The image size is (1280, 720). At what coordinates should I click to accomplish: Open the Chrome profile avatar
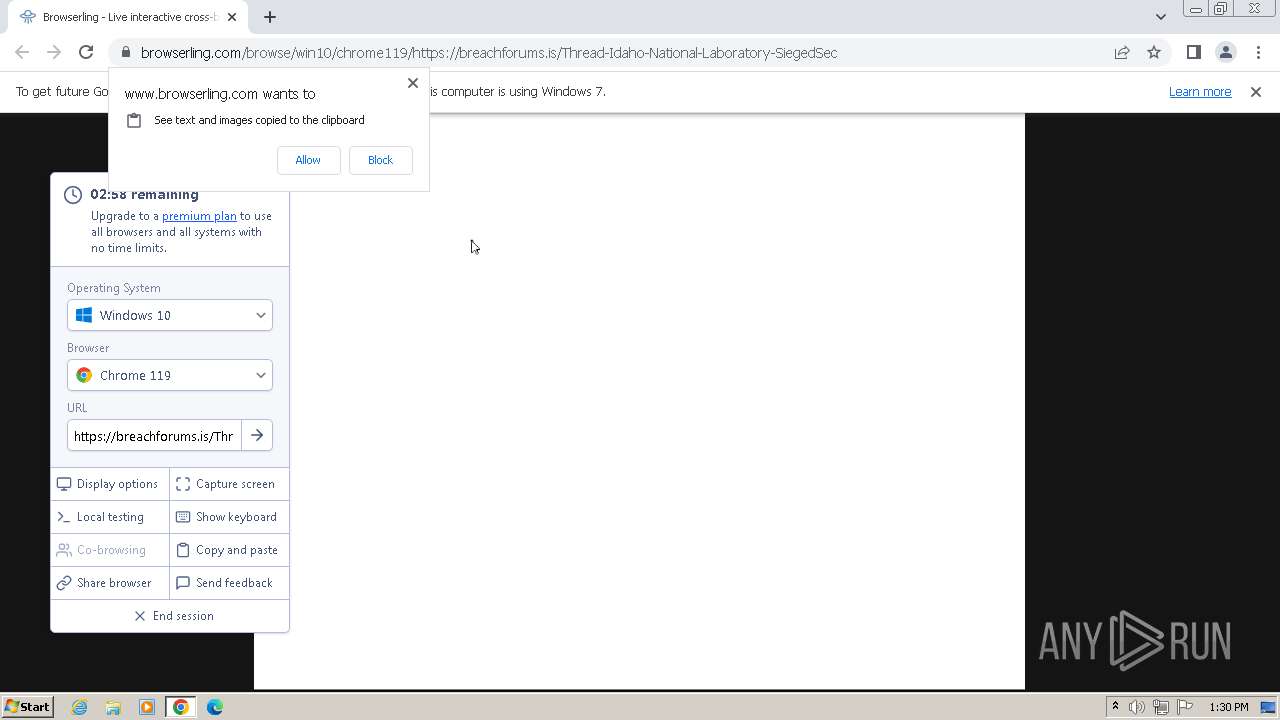click(1225, 52)
